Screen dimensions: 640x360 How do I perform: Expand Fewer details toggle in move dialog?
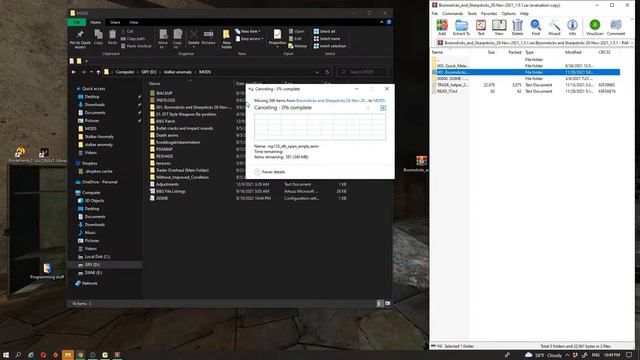[x=270, y=172]
